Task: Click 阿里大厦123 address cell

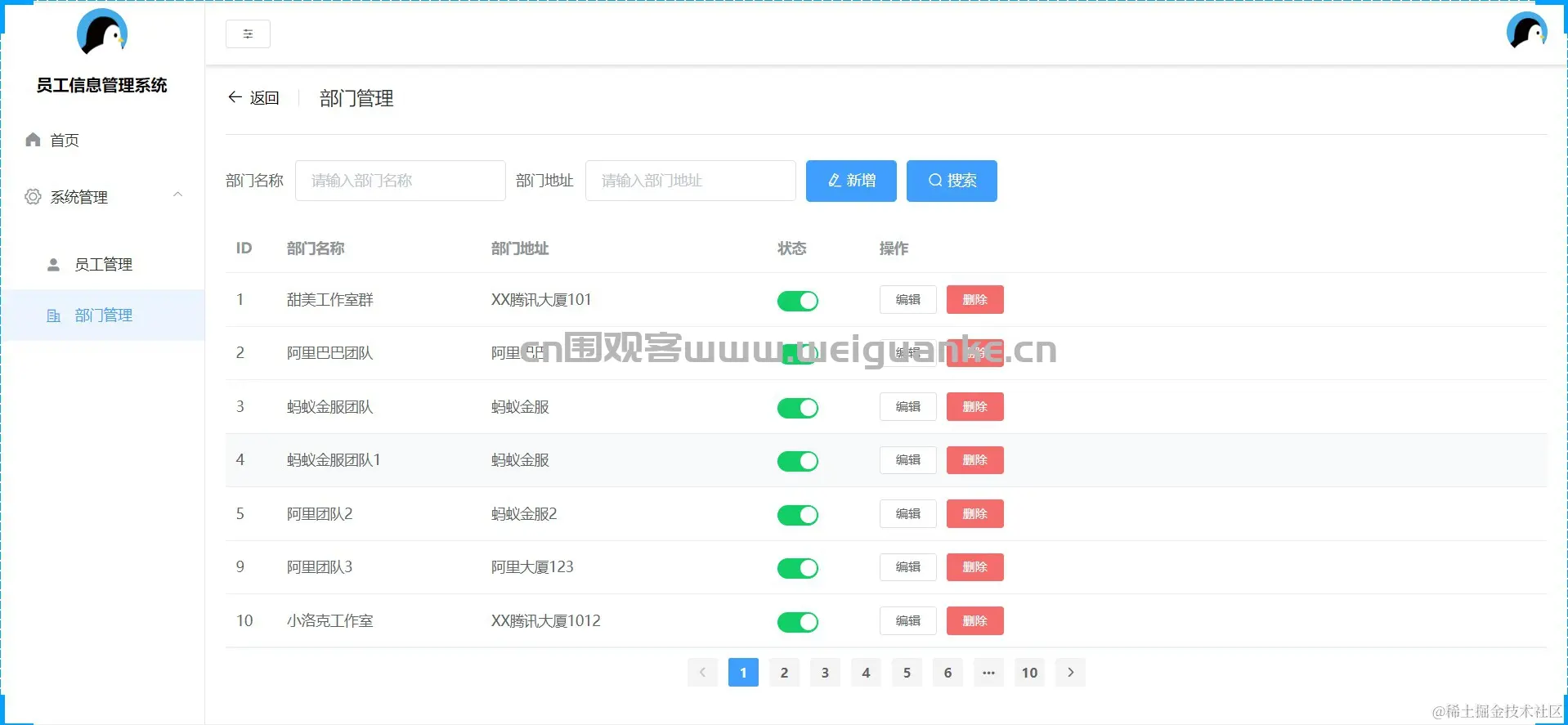Action: [532, 567]
